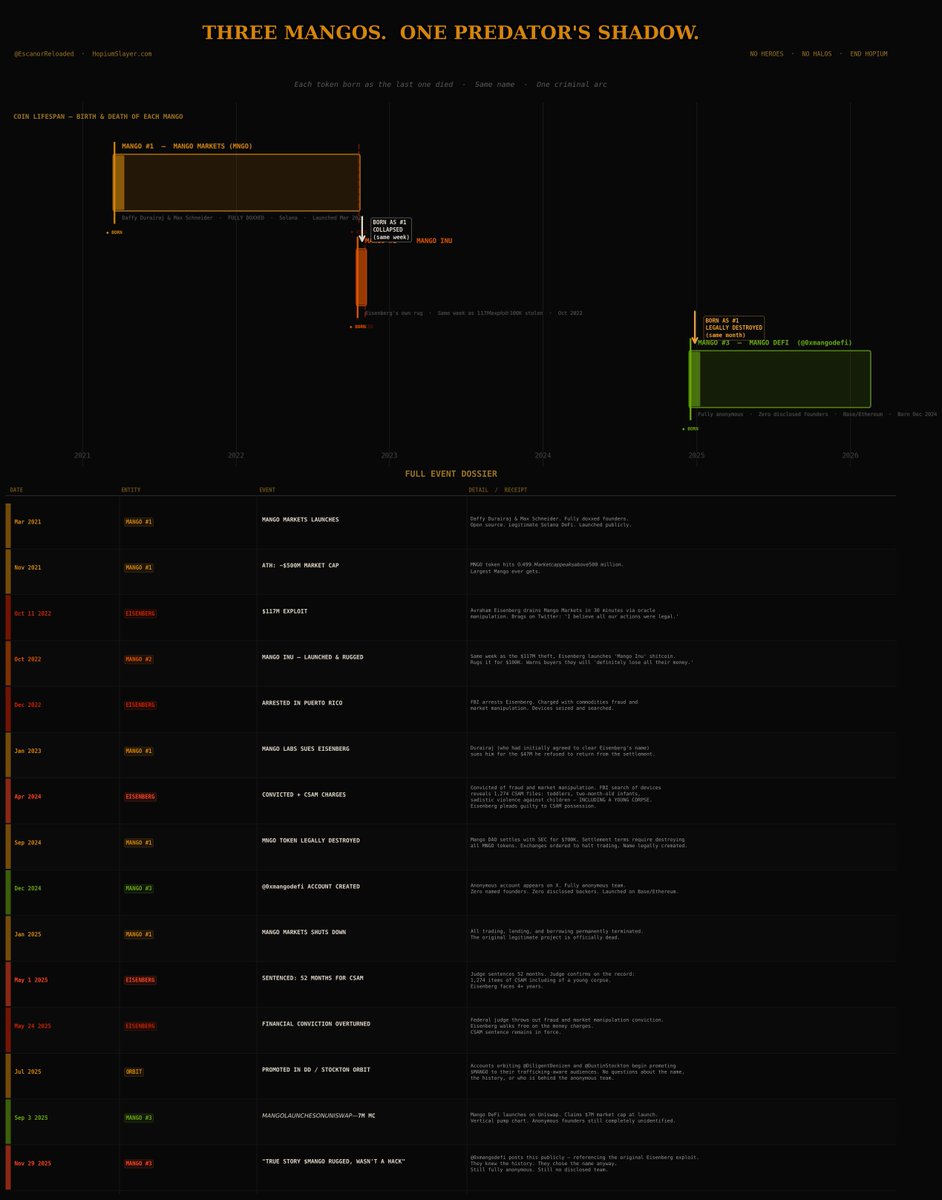Screen dimensions: 942x1200
Task: Click the 'CONVICTED + CSAM CHARGES' event
Action: pyautogui.click(x=305, y=795)
